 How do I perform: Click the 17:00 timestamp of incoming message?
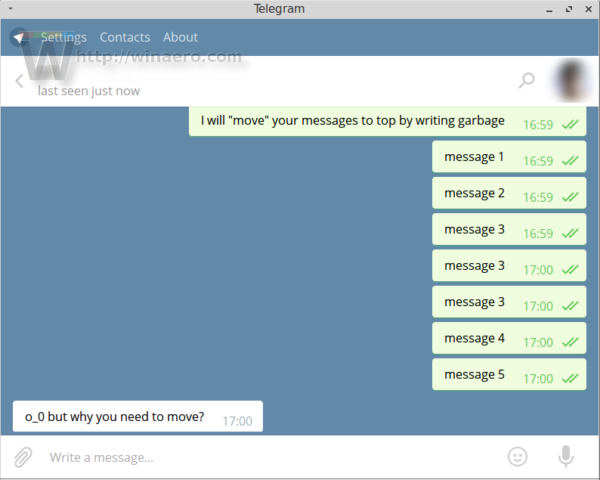point(237,421)
